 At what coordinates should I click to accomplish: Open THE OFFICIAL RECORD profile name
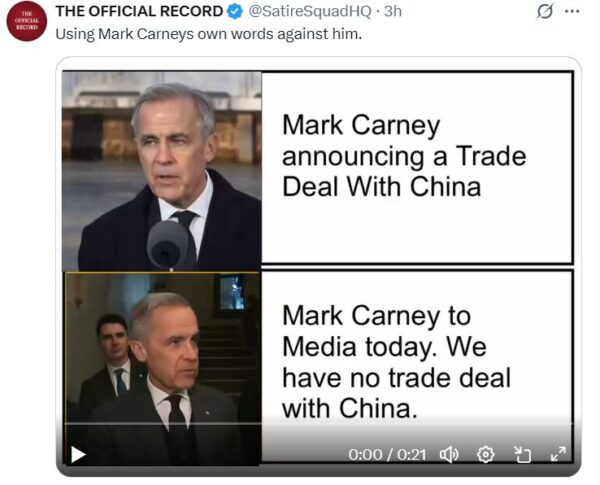(139, 11)
